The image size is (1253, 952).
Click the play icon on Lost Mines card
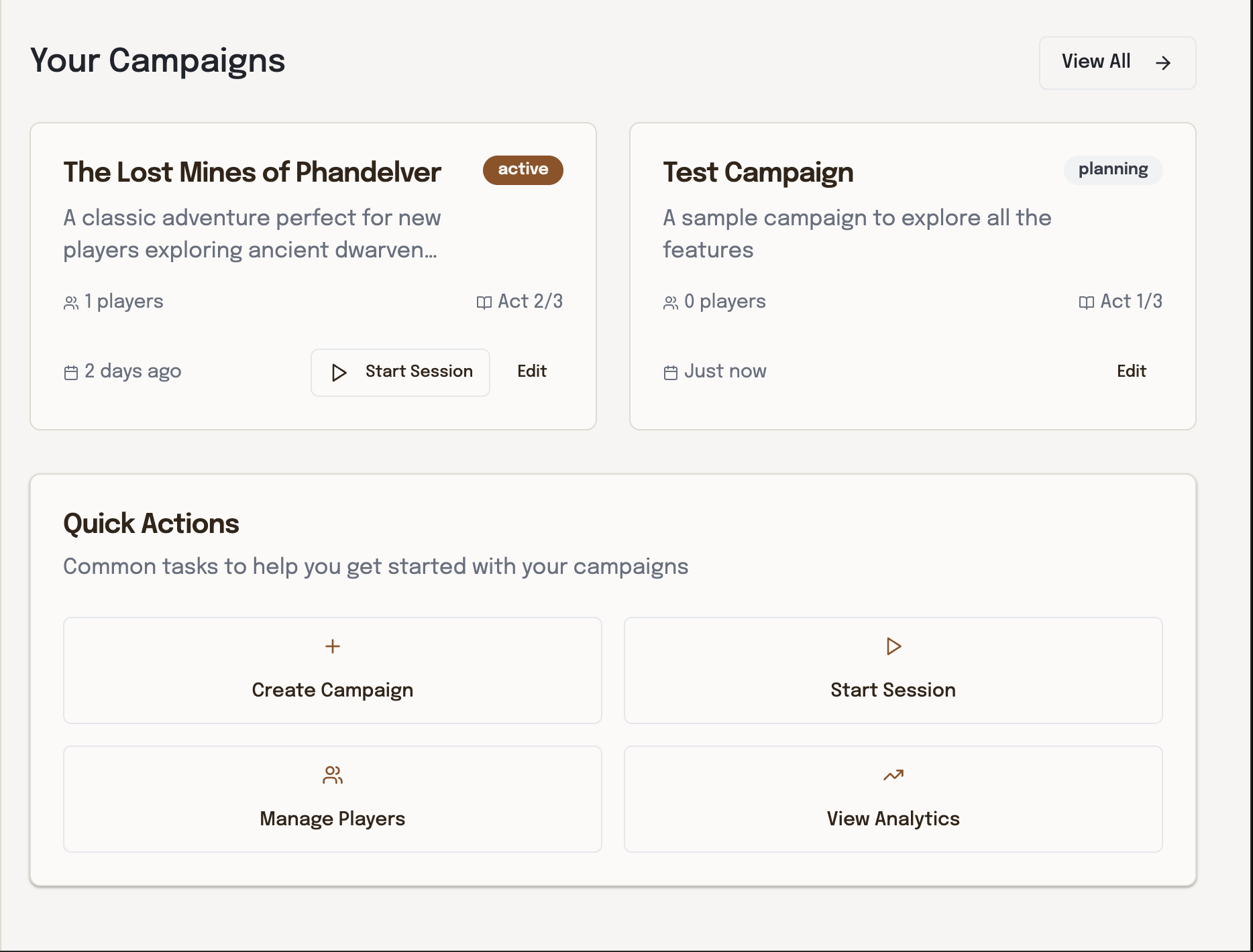(x=339, y=373)
